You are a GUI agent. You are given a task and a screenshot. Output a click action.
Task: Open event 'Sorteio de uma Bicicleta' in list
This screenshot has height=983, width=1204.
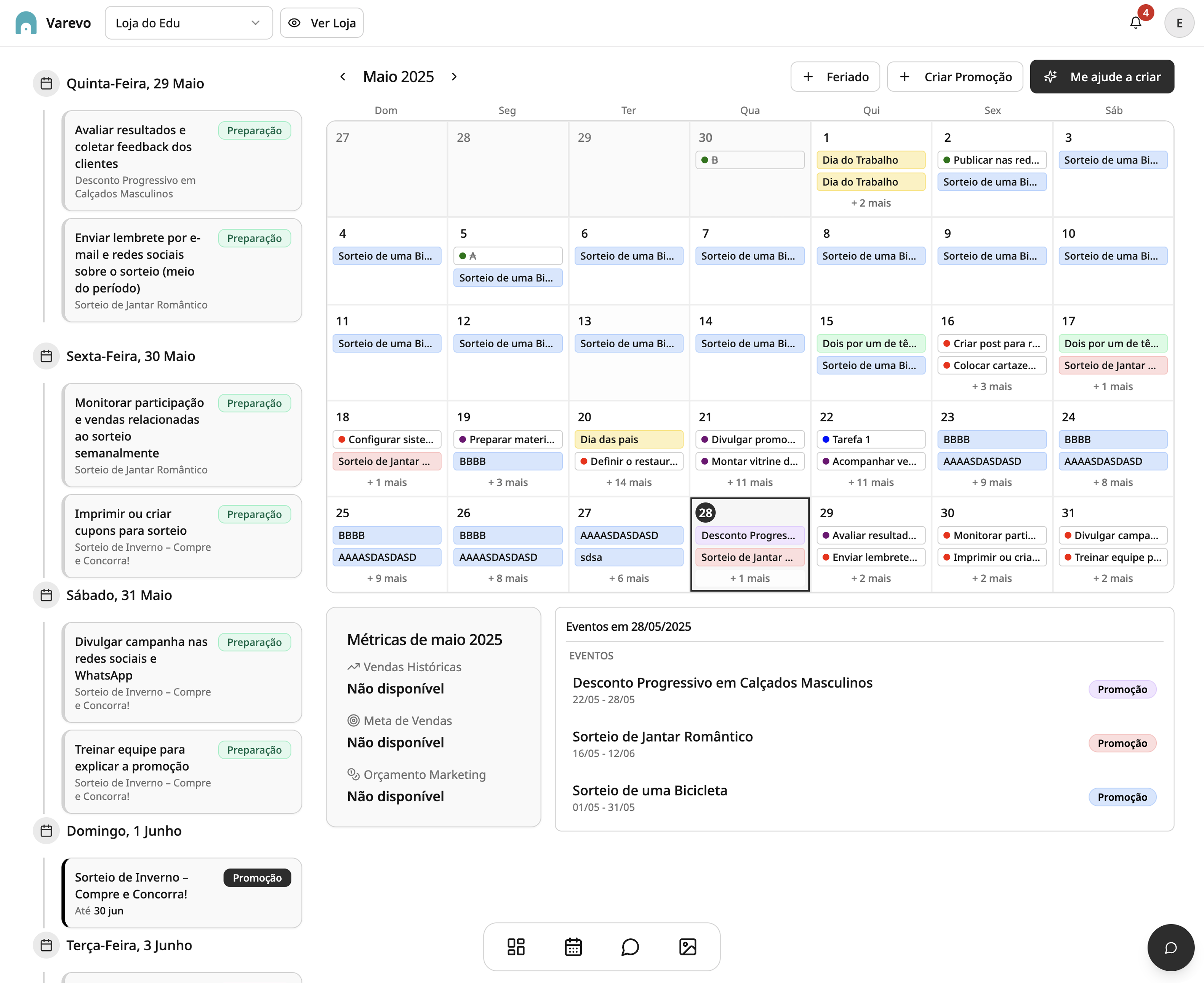point(864,797)
